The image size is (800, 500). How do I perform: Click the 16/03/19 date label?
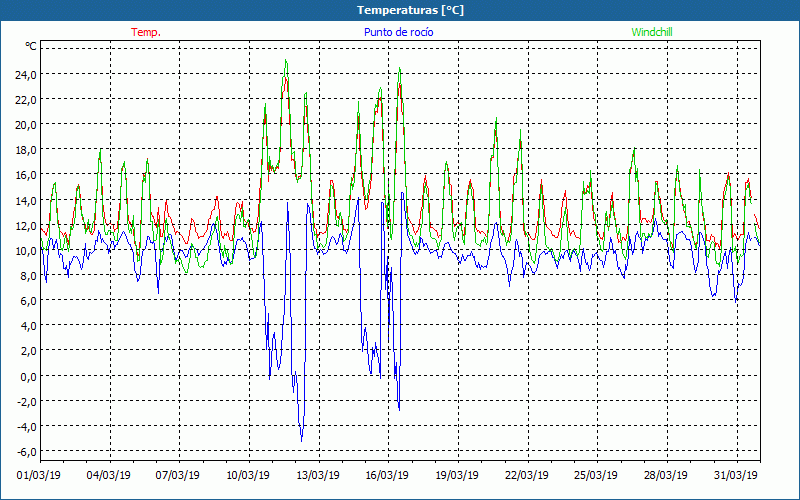pos(388,475)
